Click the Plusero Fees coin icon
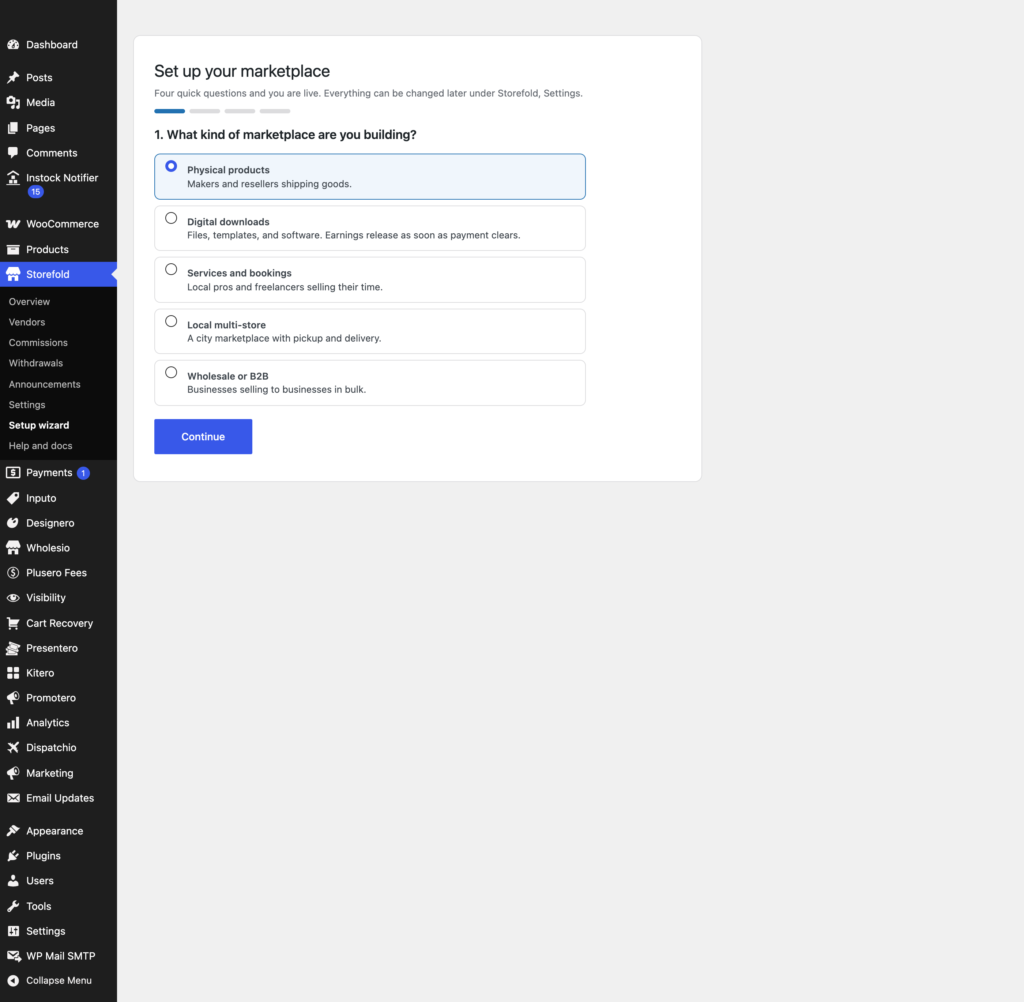The height and width of the screenshot is (1002, 1024). 13,573
